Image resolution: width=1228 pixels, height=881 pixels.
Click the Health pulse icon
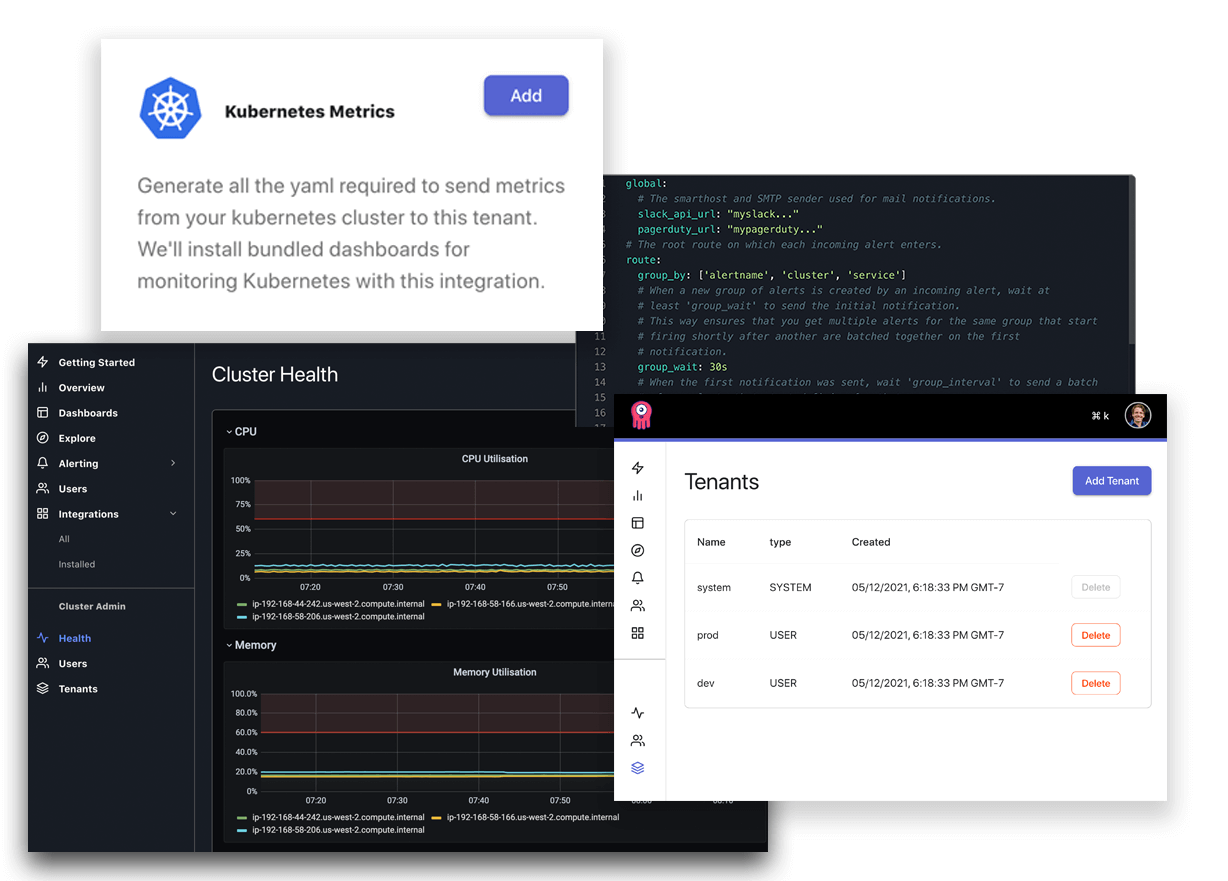click(42, 638)
